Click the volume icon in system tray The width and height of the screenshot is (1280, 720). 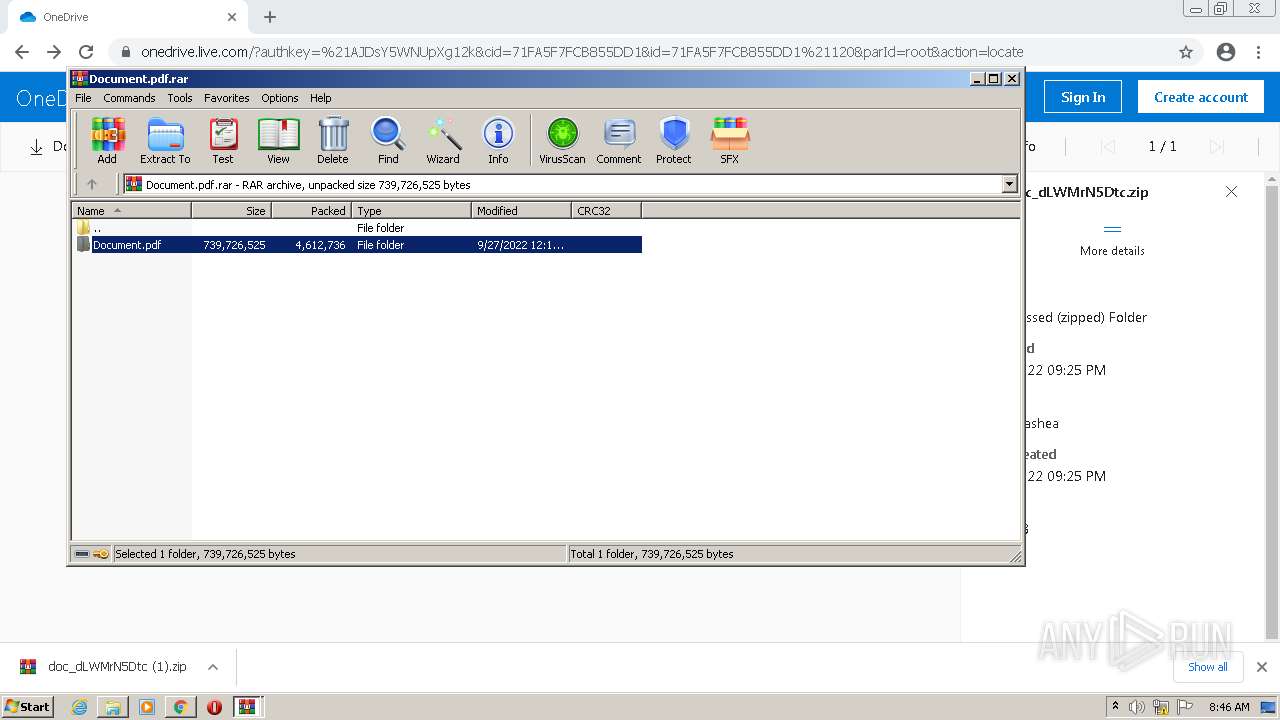pyautogui.click(x=1137, y=707)
